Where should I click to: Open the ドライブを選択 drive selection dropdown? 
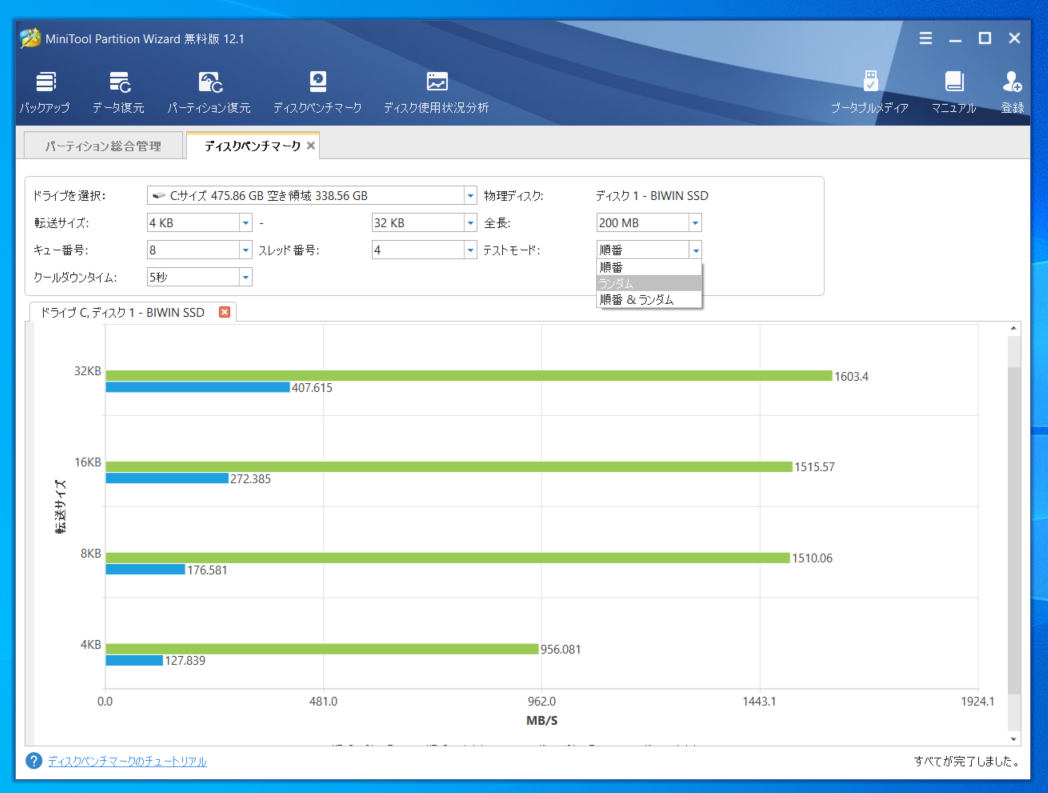point(469,195)
